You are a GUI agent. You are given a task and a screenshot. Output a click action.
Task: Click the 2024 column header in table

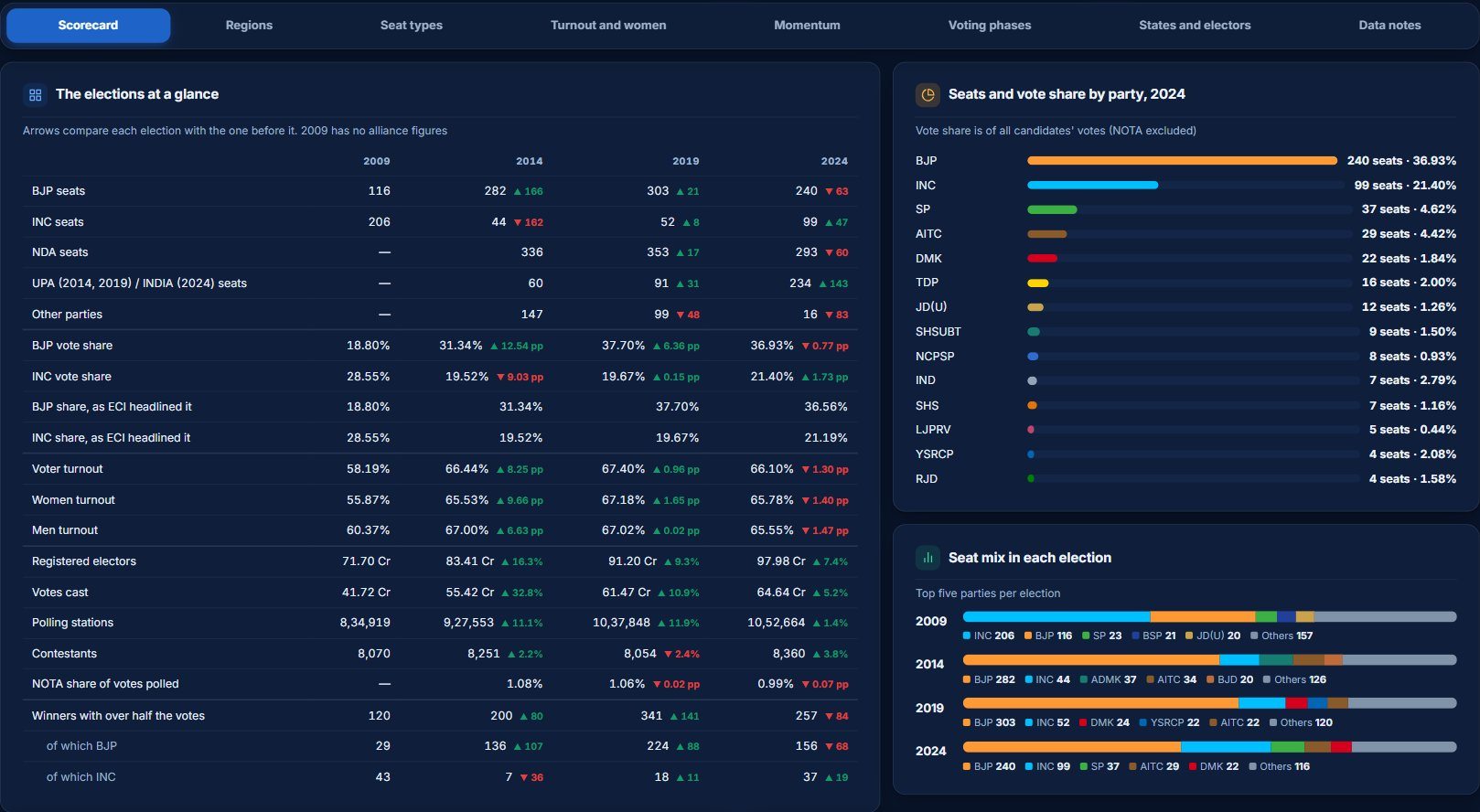pyautogui.click(x=834, y=161)
